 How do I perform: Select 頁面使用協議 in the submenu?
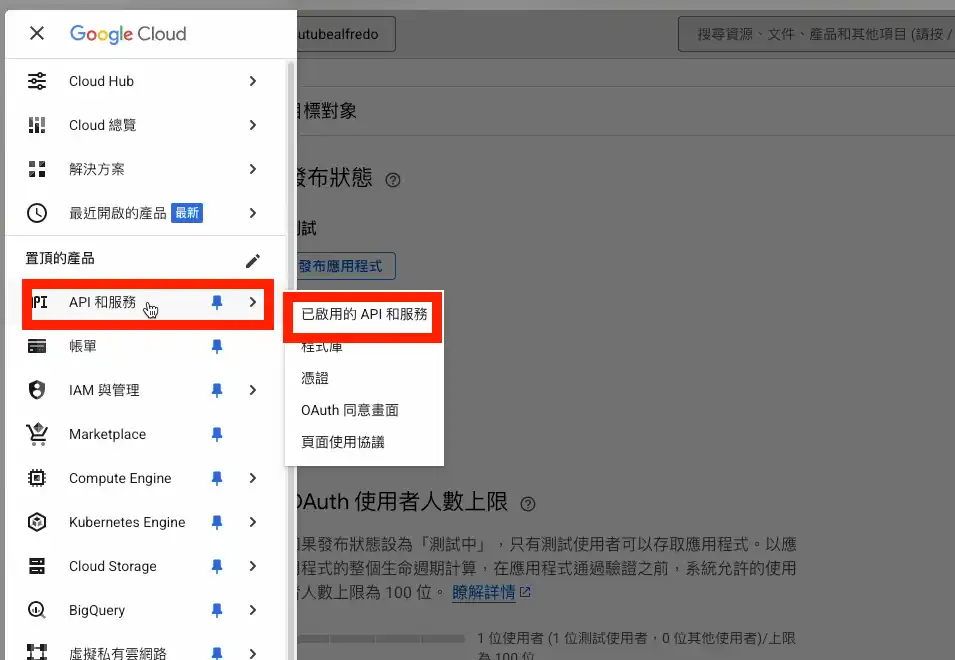[x=364, y=442]
